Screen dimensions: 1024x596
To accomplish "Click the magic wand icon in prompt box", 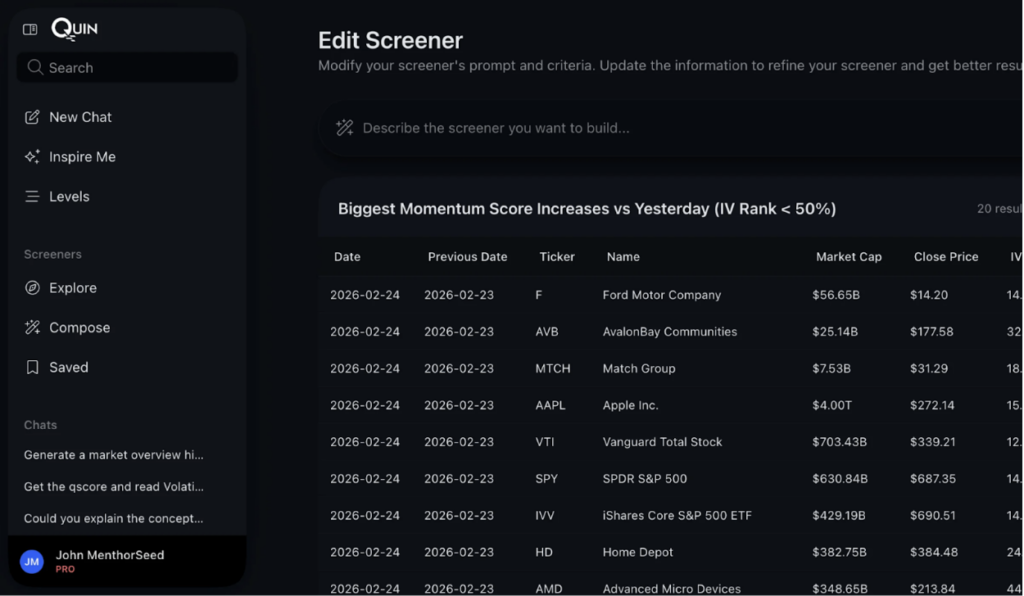I will [x=344, y=128].
